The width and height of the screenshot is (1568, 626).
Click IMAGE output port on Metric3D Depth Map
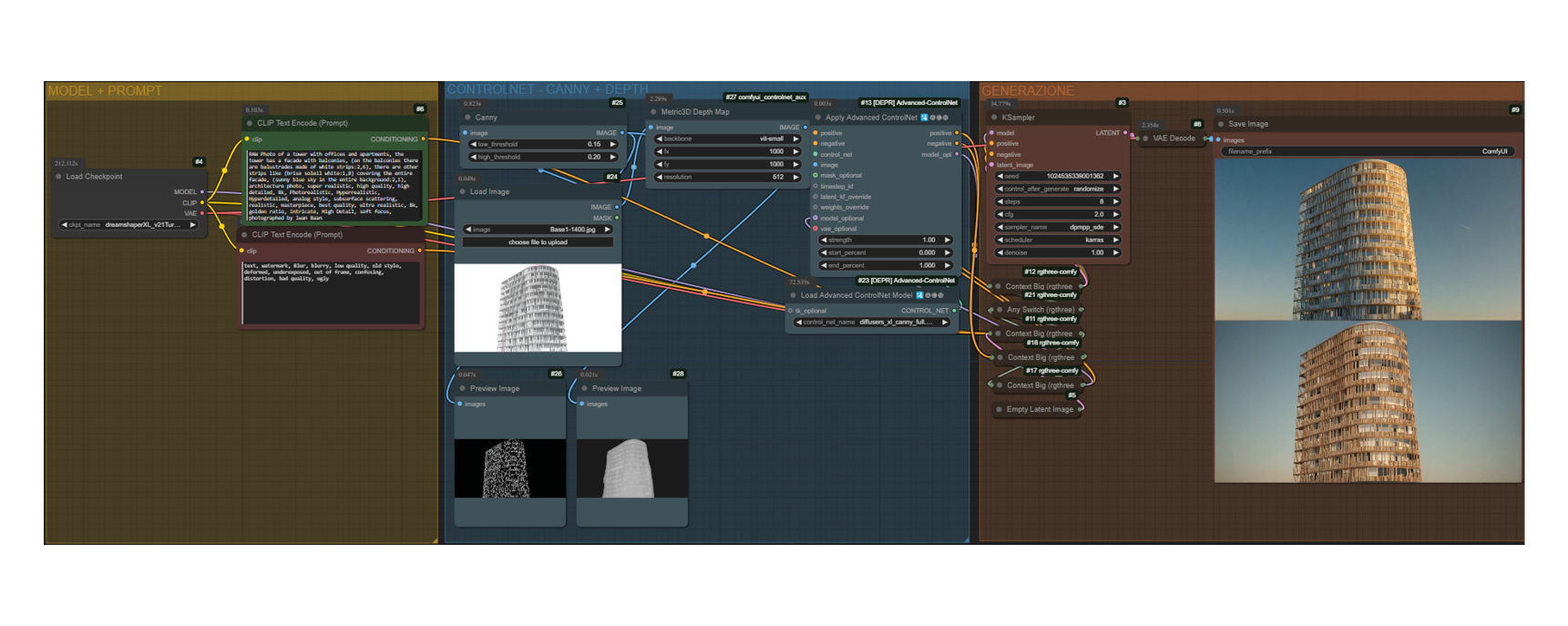click(x=805, y=128)
